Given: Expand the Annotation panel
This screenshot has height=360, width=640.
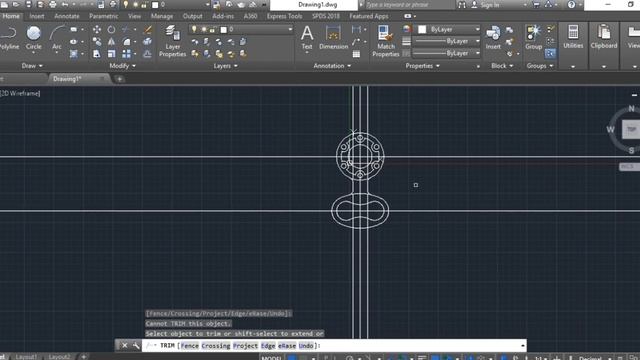Looking at the screenshot, I should (332, 66).
